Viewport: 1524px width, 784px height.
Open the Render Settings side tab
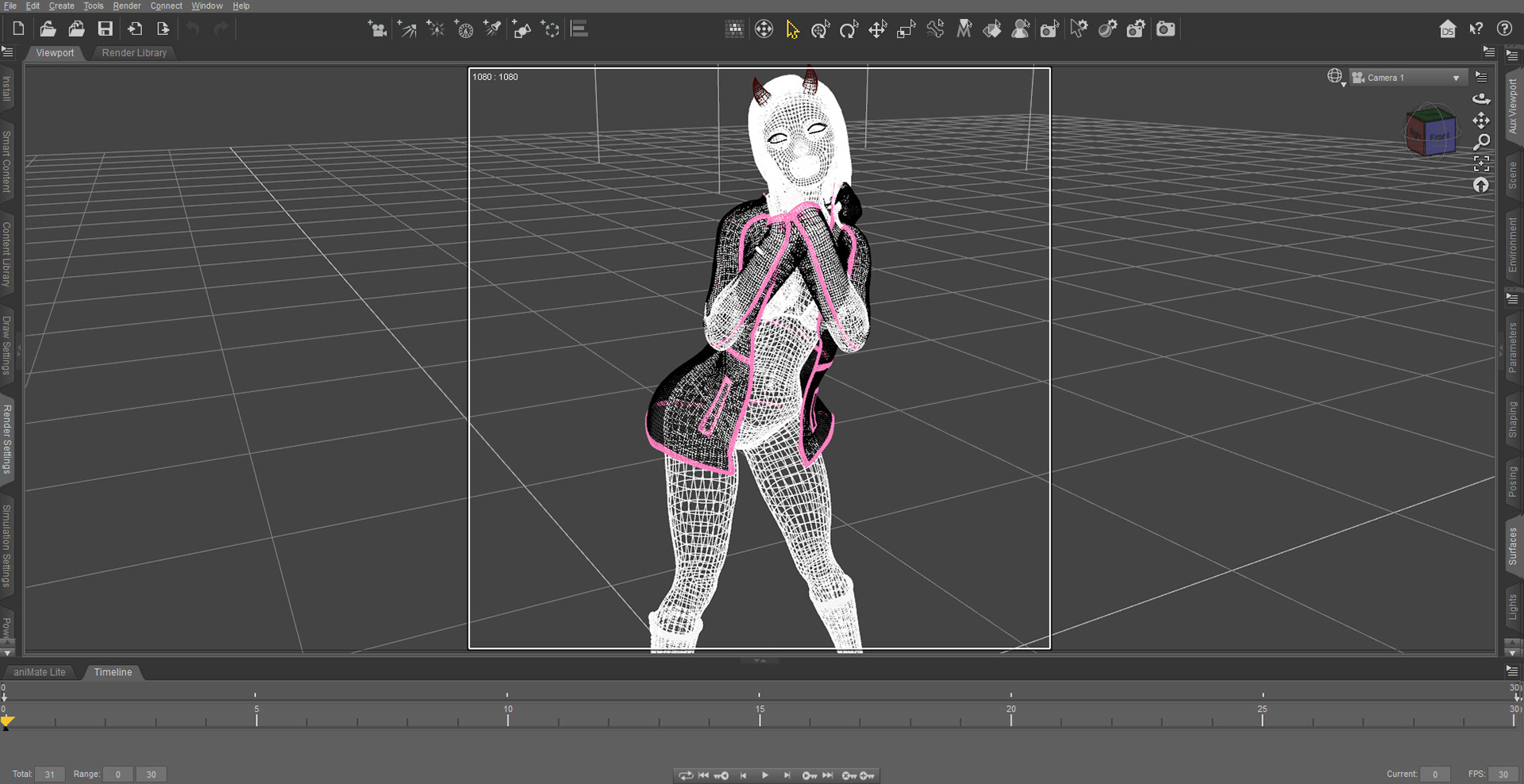[6, 439]
